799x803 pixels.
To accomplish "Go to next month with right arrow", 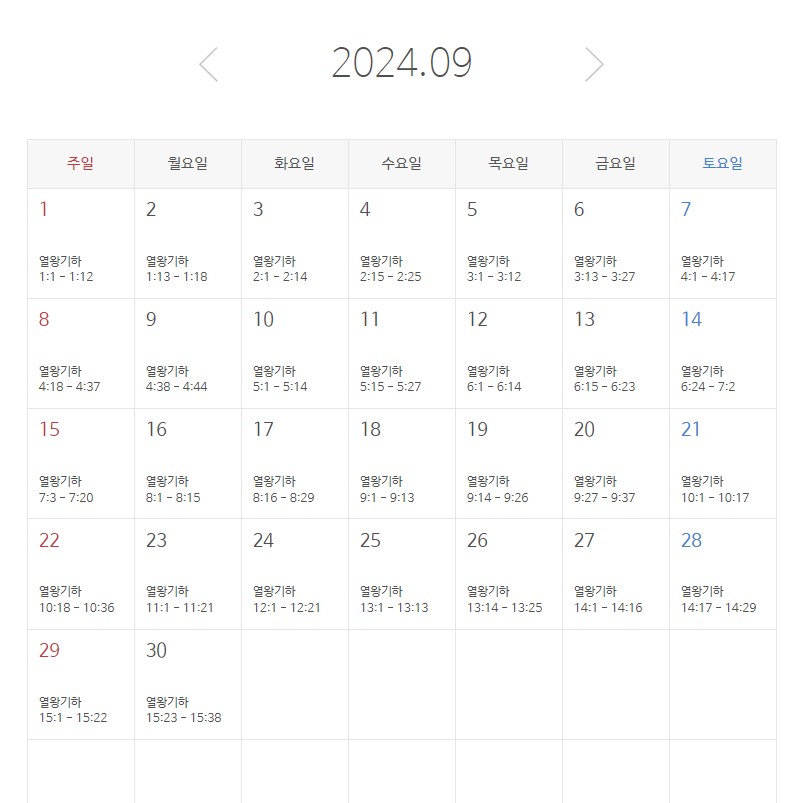I will 594,65.
